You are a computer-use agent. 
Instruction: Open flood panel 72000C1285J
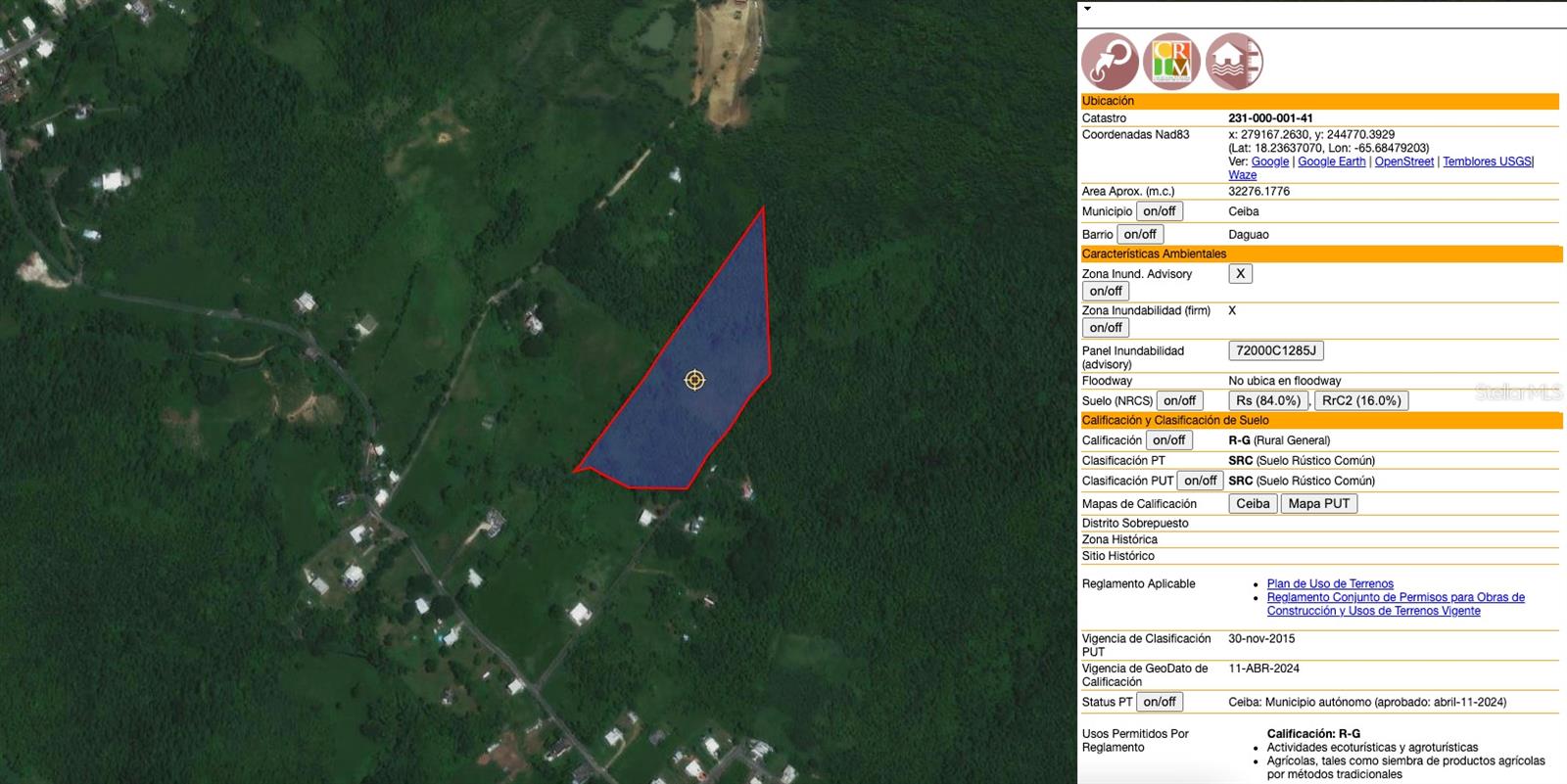[1276, 350]
